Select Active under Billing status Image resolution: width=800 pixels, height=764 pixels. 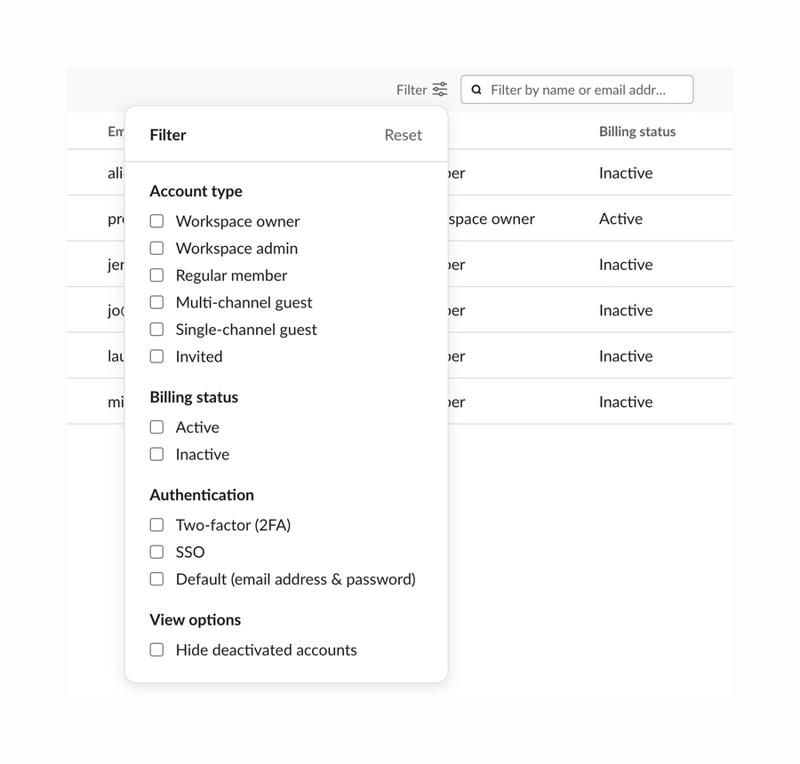[x=156, y=427]
